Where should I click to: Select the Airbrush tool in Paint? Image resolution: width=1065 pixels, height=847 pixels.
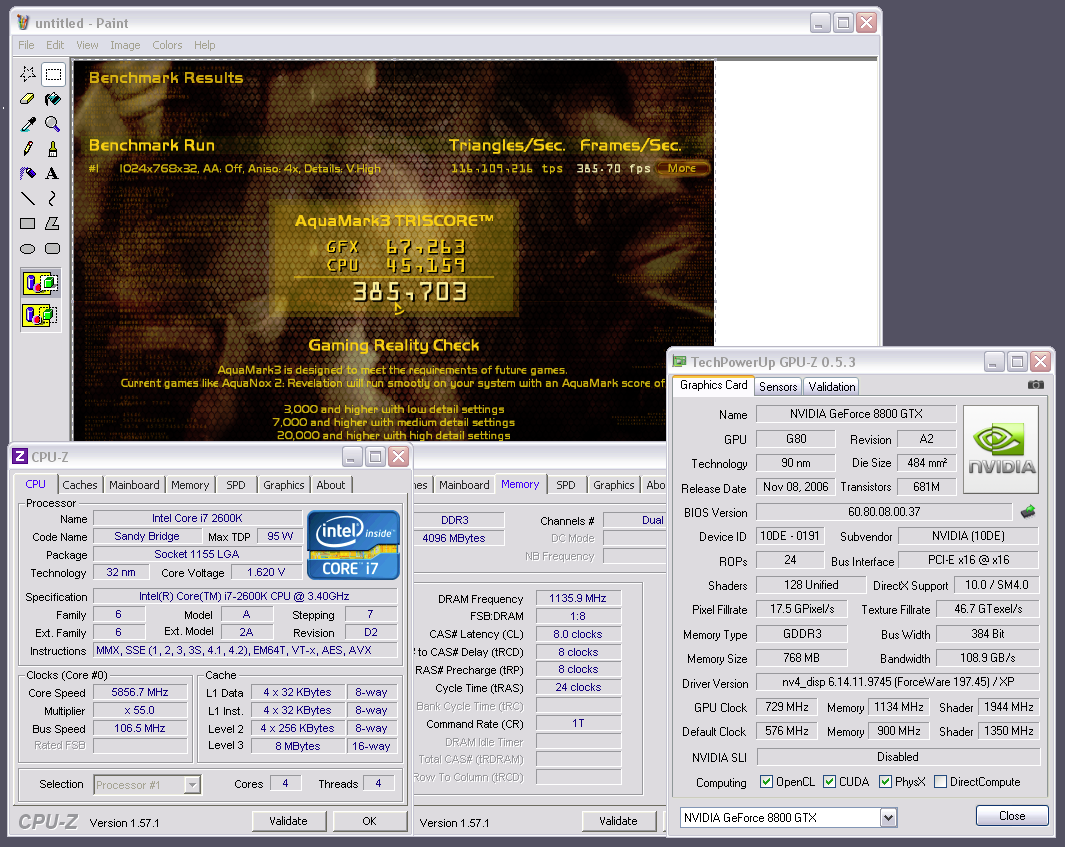(x=28, y=174)
